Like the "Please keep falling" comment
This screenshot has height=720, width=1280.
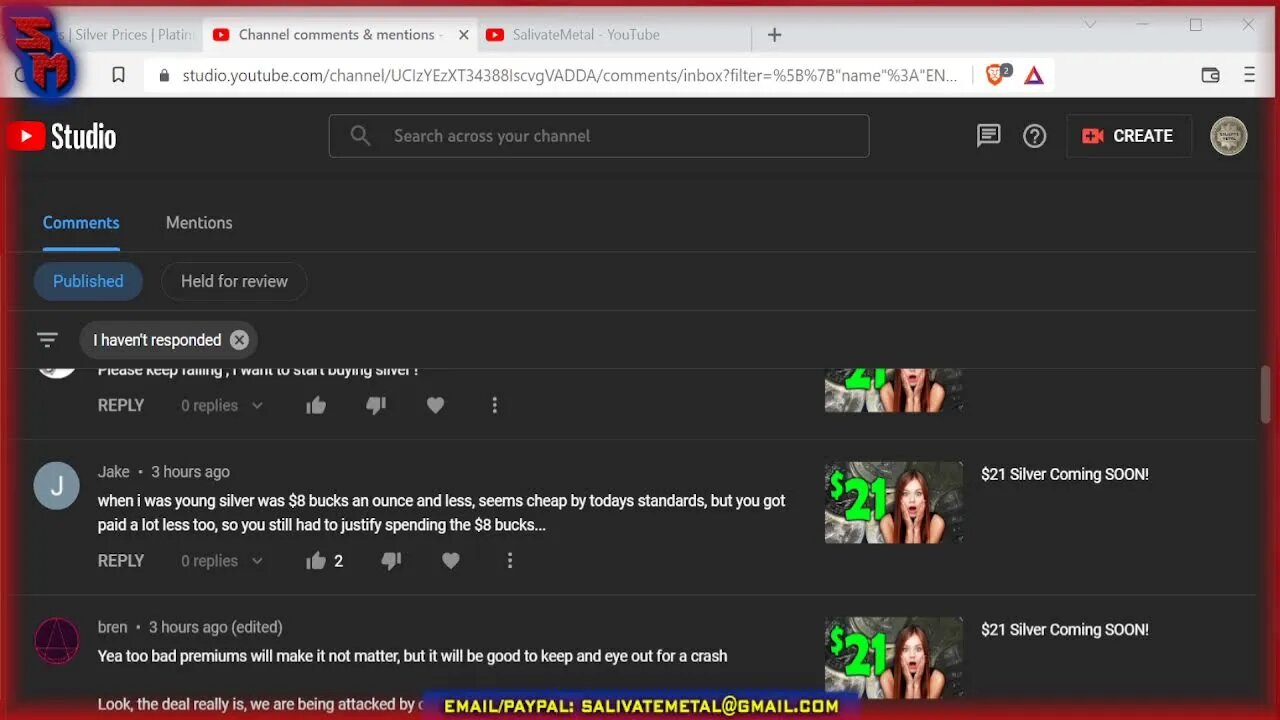tap(316, 405)
